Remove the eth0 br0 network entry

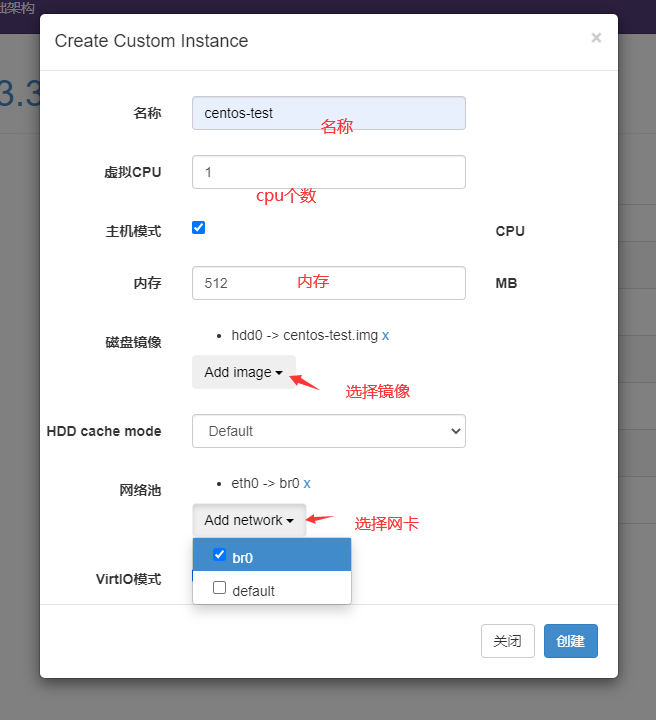[x=307, y=483]
